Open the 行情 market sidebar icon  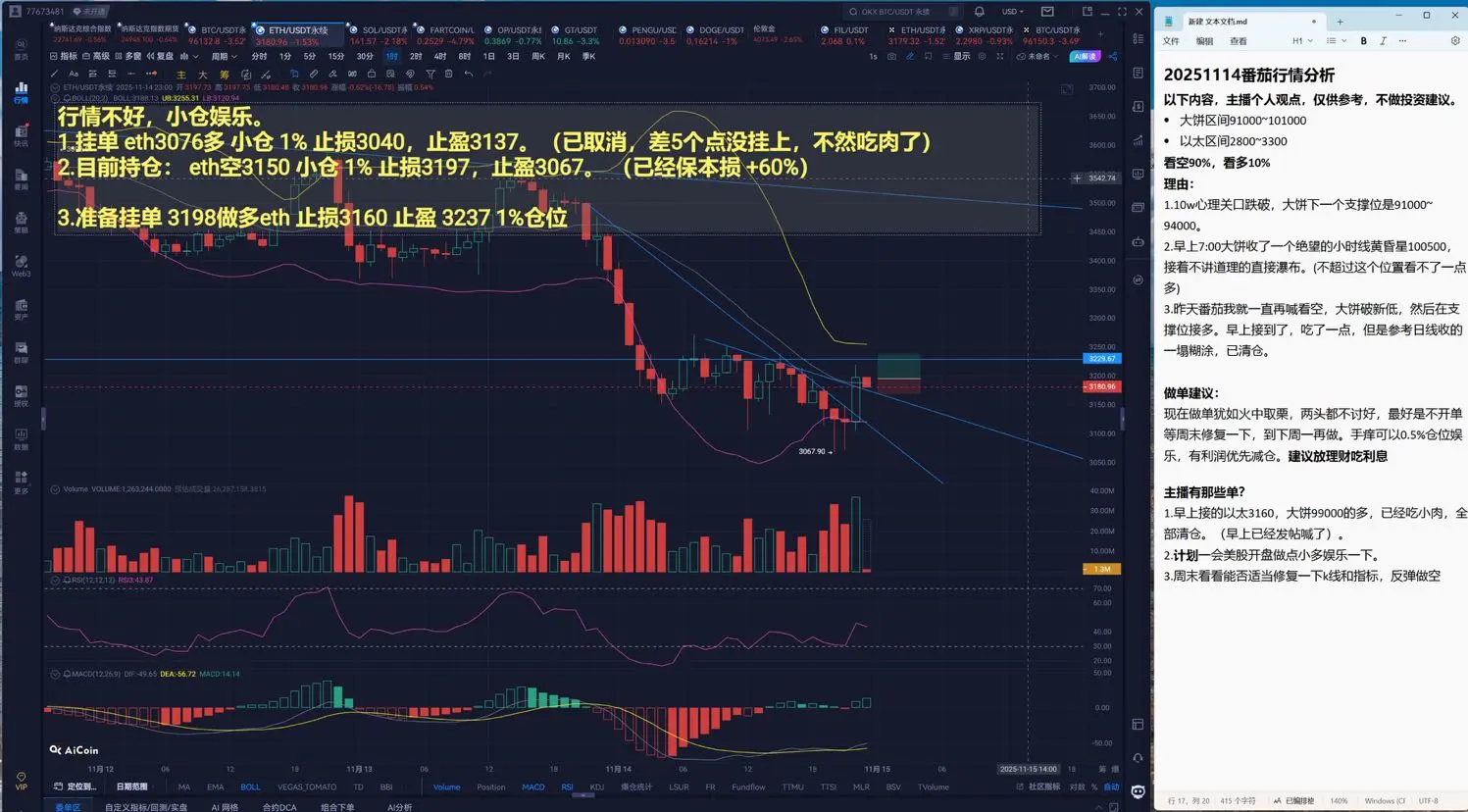(x=21, y=92)
